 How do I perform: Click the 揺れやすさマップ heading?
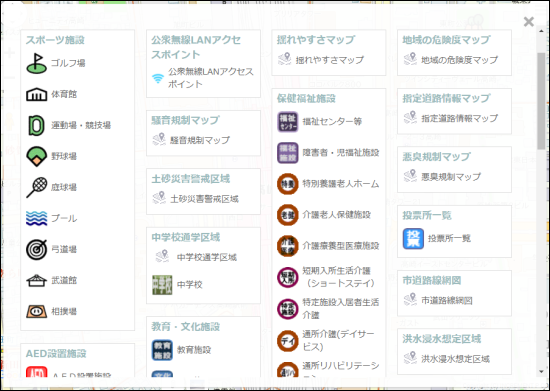click(x=316, y=40)
